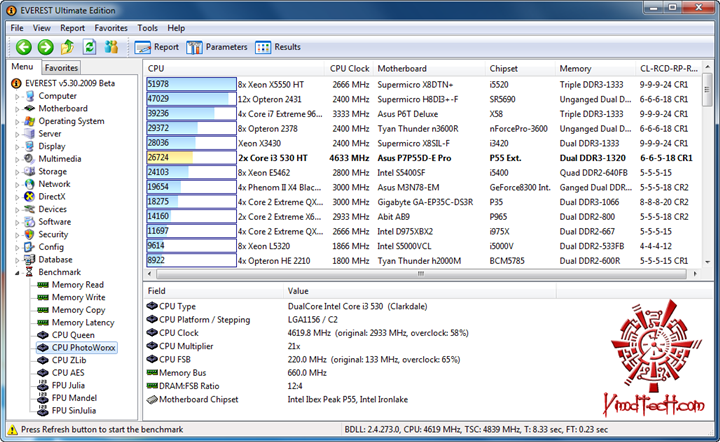Sort by the Motherboard column header

(429, 68)
